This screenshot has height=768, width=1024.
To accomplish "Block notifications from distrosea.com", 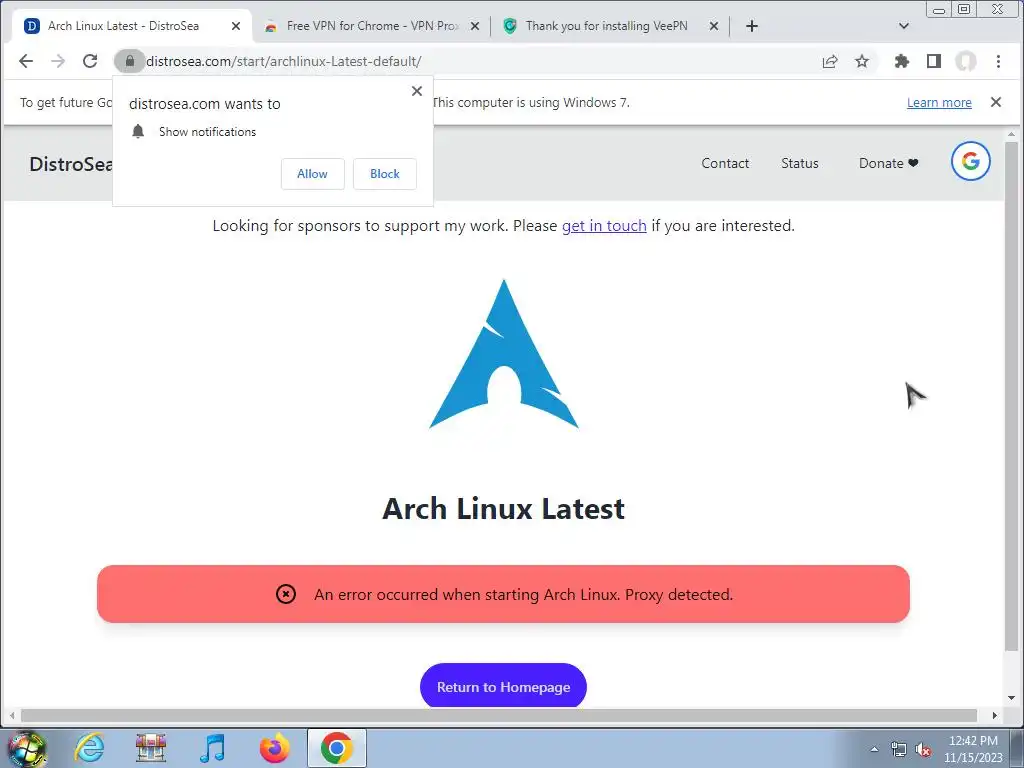I will (x=385, y=174).
